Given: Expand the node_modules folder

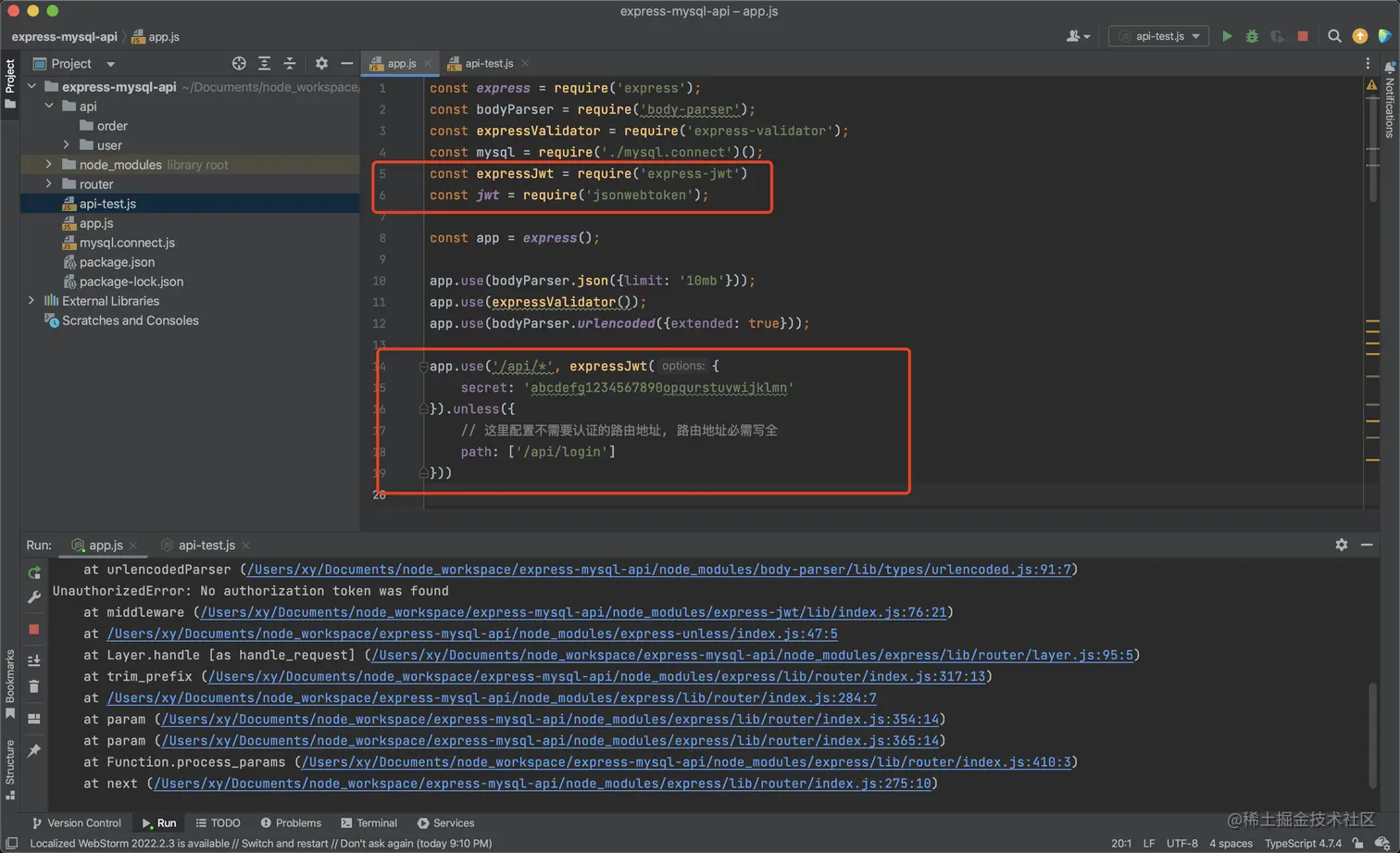Looking at the screenshot, I should (49, 164).
